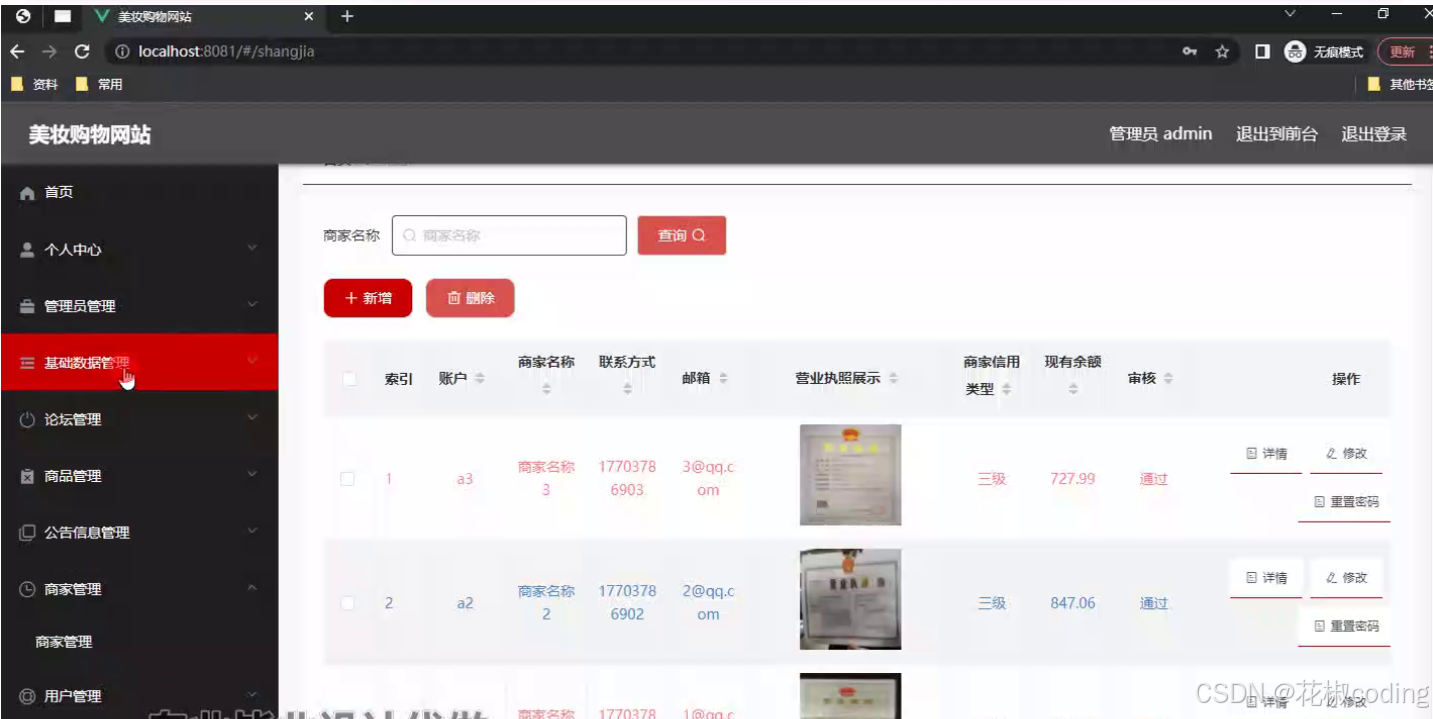The width and height of the screenshot is (1433, 719).
Task: Select the 商家管理 submenu item
Action: 139,642
